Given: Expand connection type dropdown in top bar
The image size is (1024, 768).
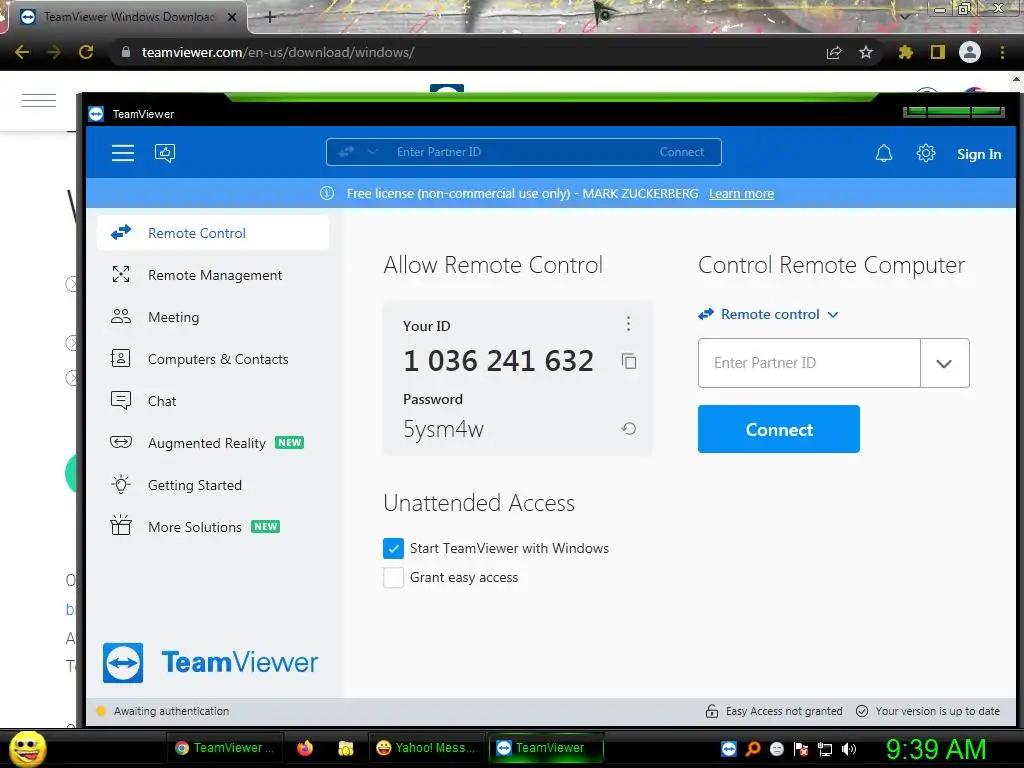Looking at the screenshot, I should point(372,152).
